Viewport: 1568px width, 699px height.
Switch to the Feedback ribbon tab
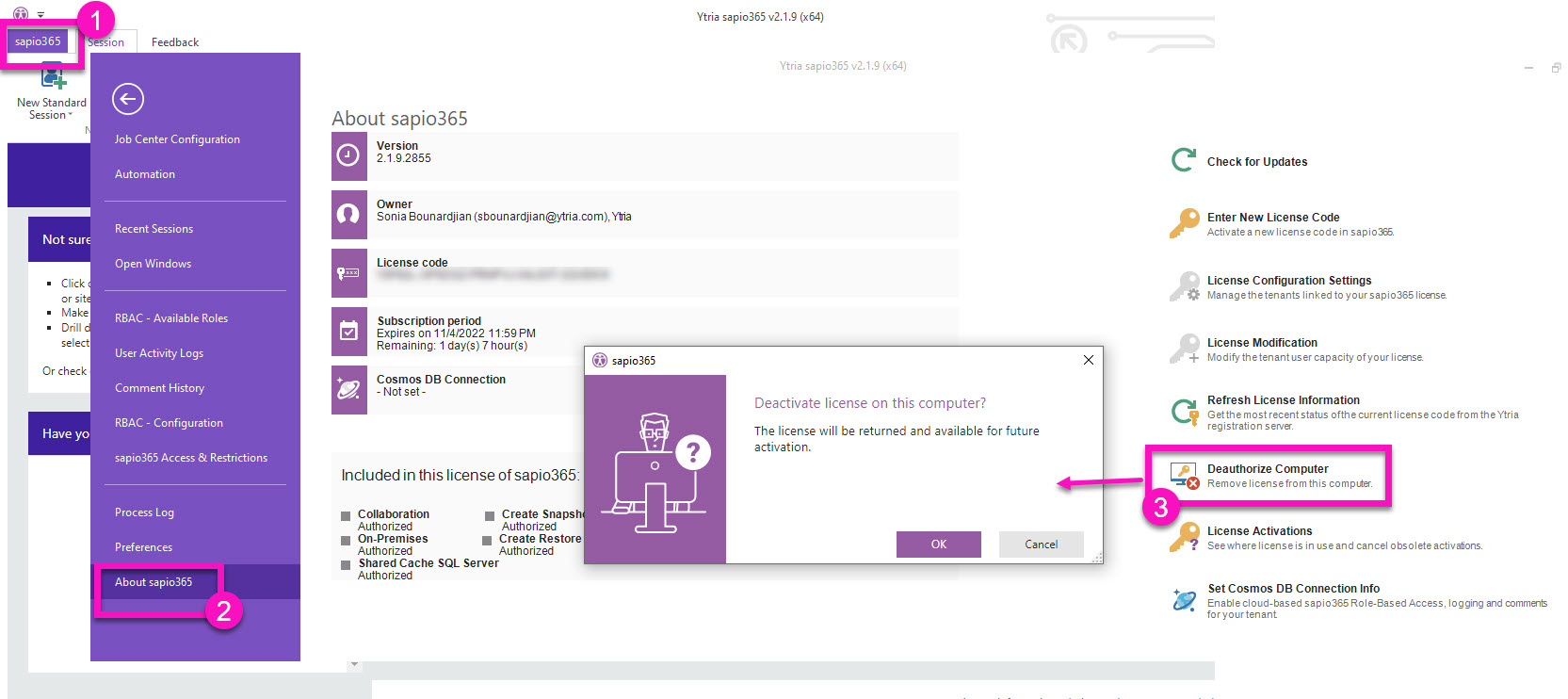(175, 41)
